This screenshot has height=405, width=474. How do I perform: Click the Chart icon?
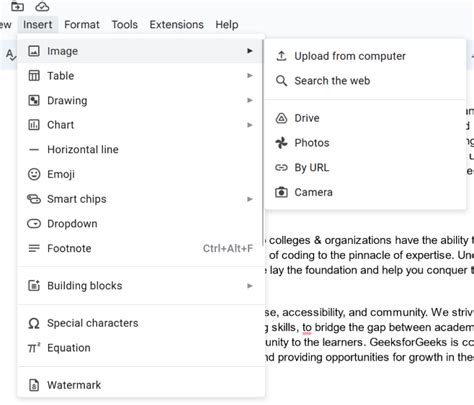(34, 125)
